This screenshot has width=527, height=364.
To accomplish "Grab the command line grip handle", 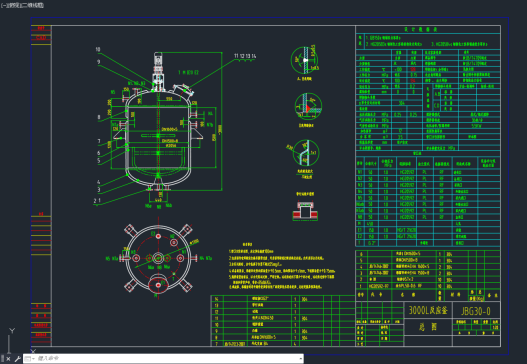I will coord(2,359).
